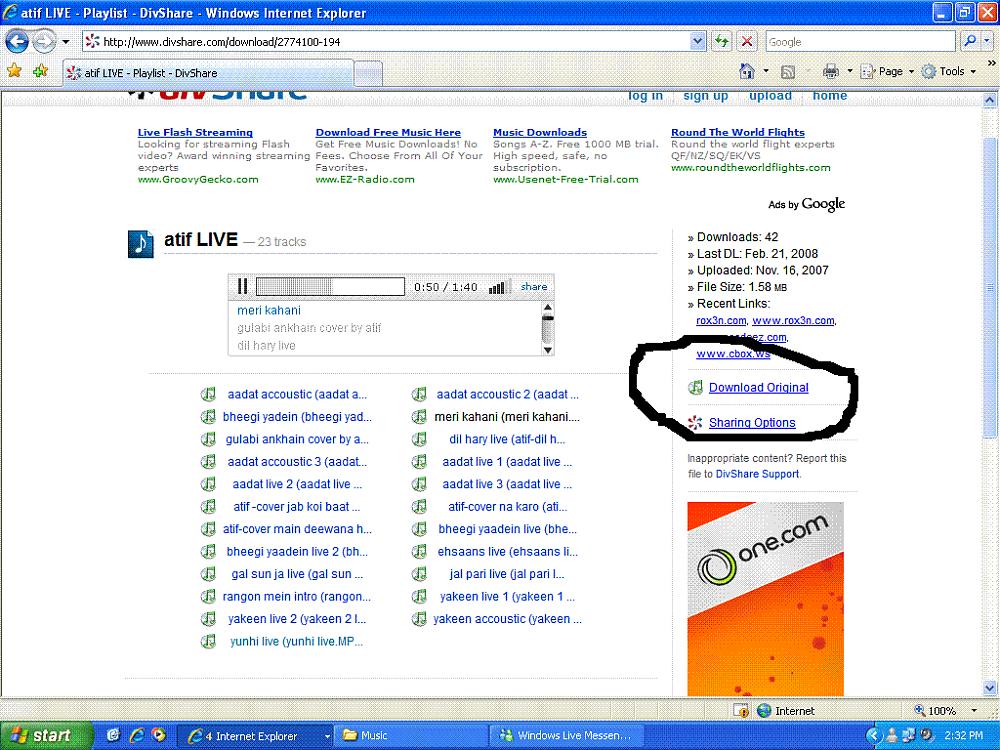This screenshot has height=750, width=1000.
Task: Click the ehsaans live track link
Action: (508, 552)
